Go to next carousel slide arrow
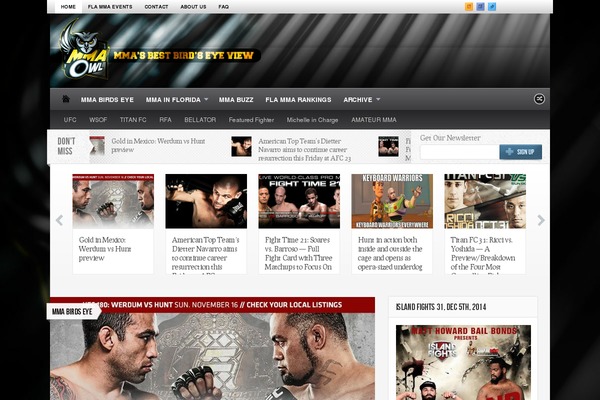The width and height of the screenshot is (600, 400). pos(541,220)
